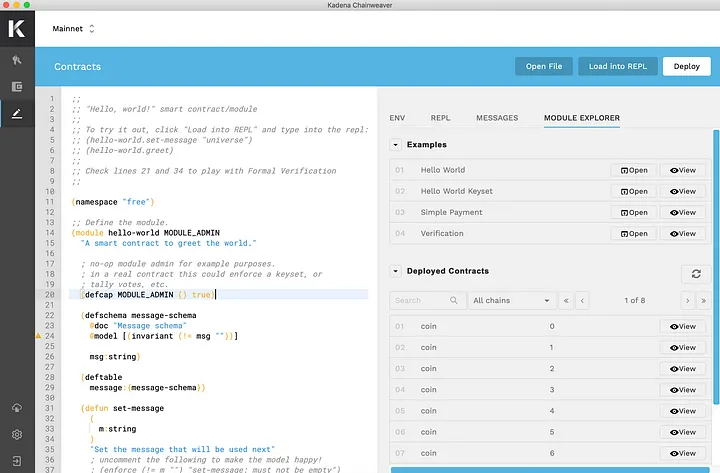Click the coin name in row 07

428,453
